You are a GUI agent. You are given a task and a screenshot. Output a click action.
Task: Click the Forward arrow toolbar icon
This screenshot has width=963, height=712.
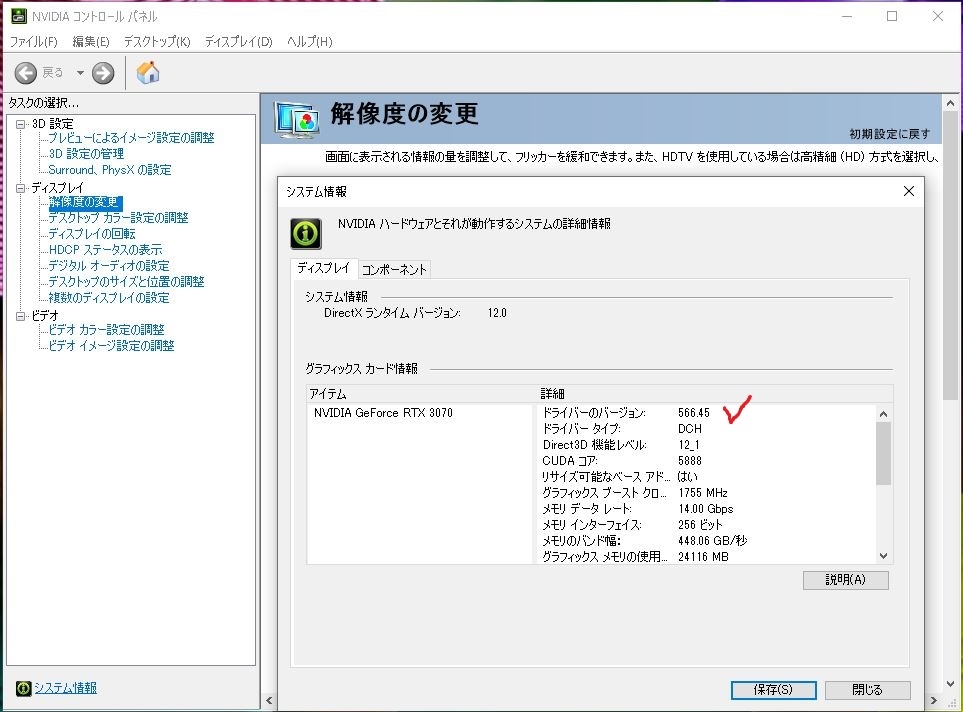(x=103, y=73)
